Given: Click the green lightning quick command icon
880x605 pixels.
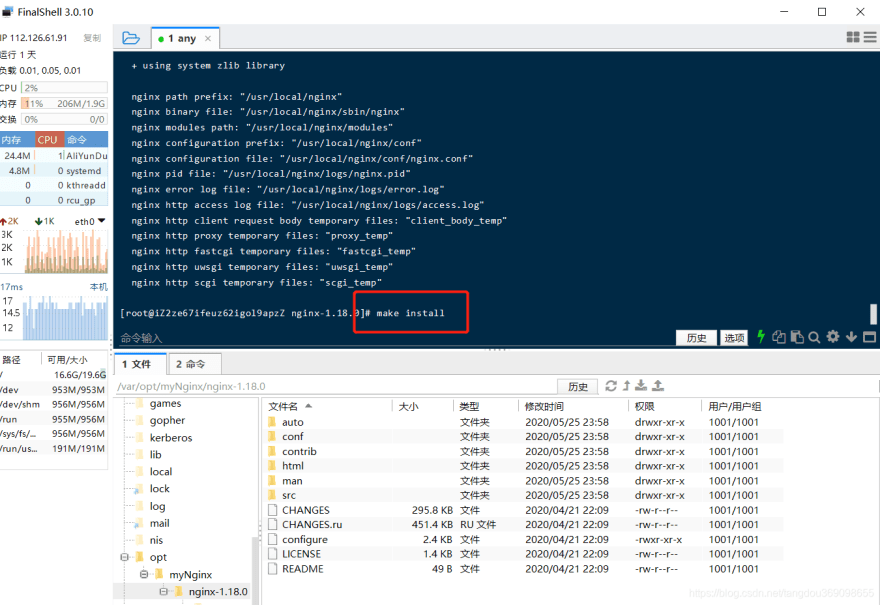Looking at the screenshot, I should (761, 337).
